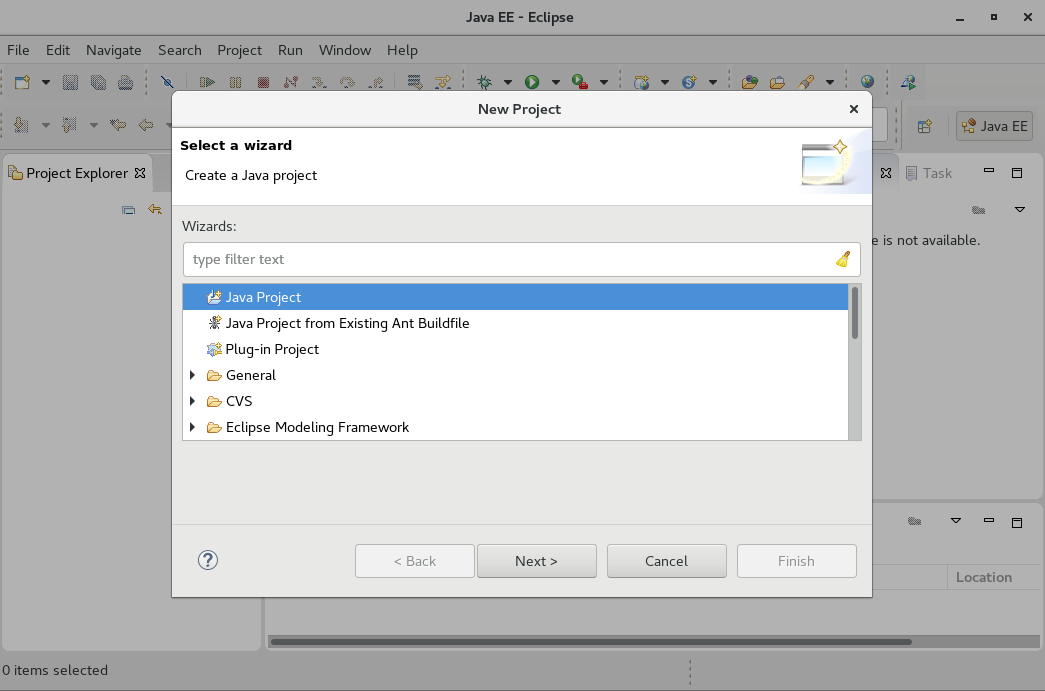Click the Print toolbar icon
The height and width of the screenshot is (691, 1045).
click(x=125, y=82)
